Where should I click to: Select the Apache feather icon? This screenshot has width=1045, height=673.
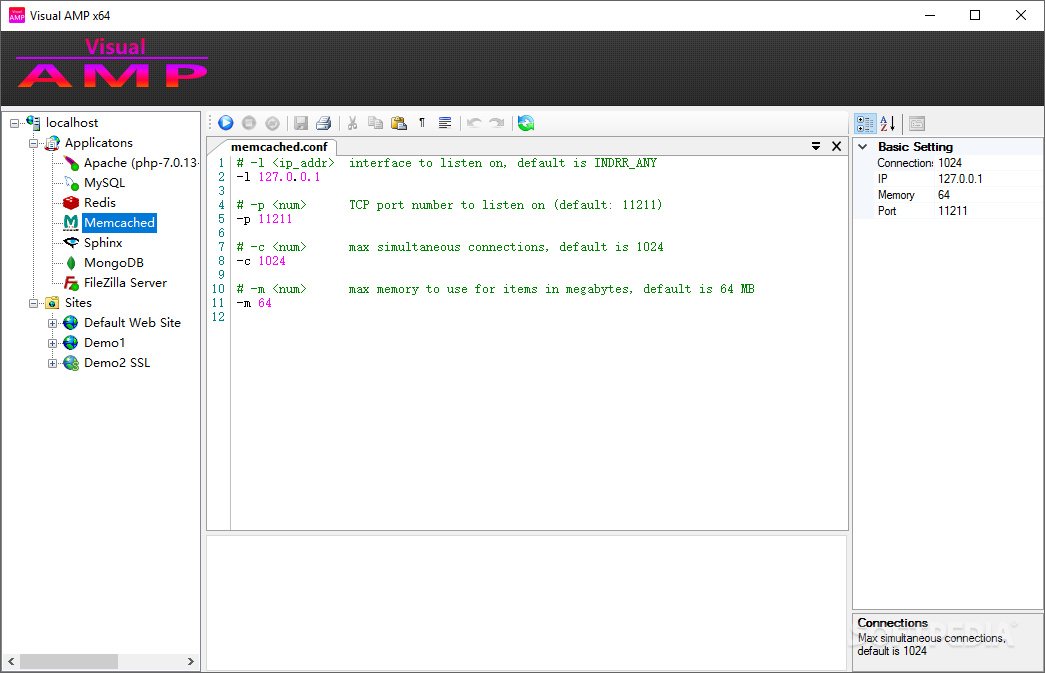pyautogui.click(x=71, y=163)
